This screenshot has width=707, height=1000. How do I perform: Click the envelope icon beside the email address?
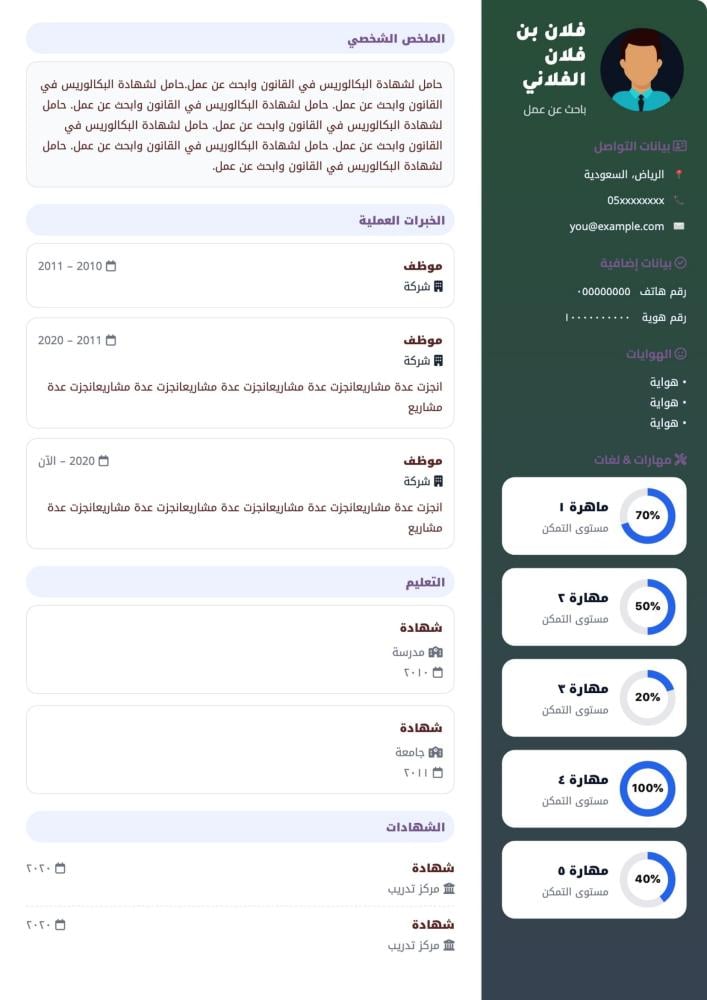tap(679, 226)
